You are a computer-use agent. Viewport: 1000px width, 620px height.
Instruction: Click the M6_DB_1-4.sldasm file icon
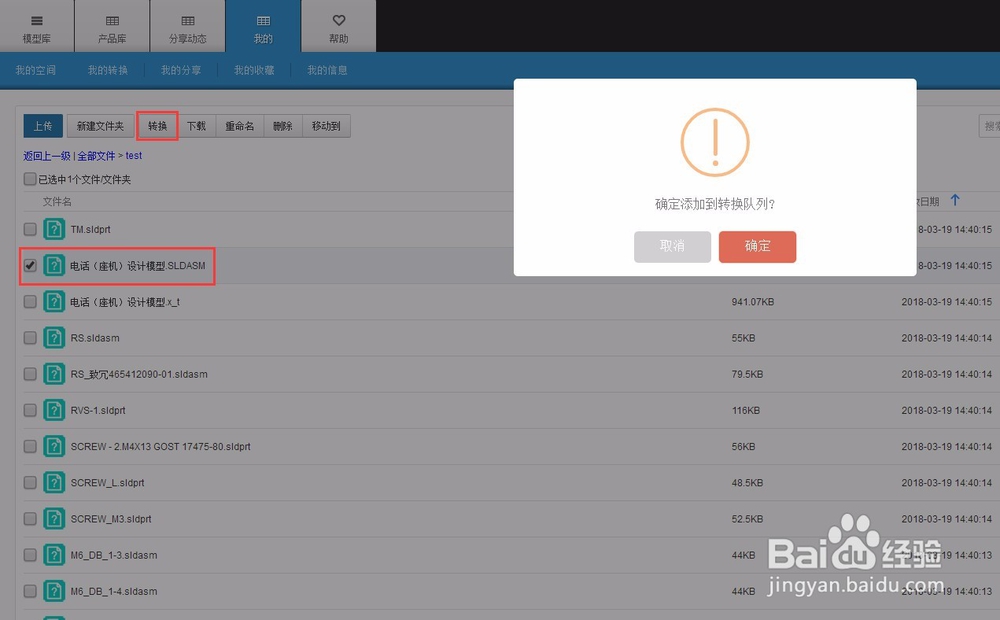(54, 591)
